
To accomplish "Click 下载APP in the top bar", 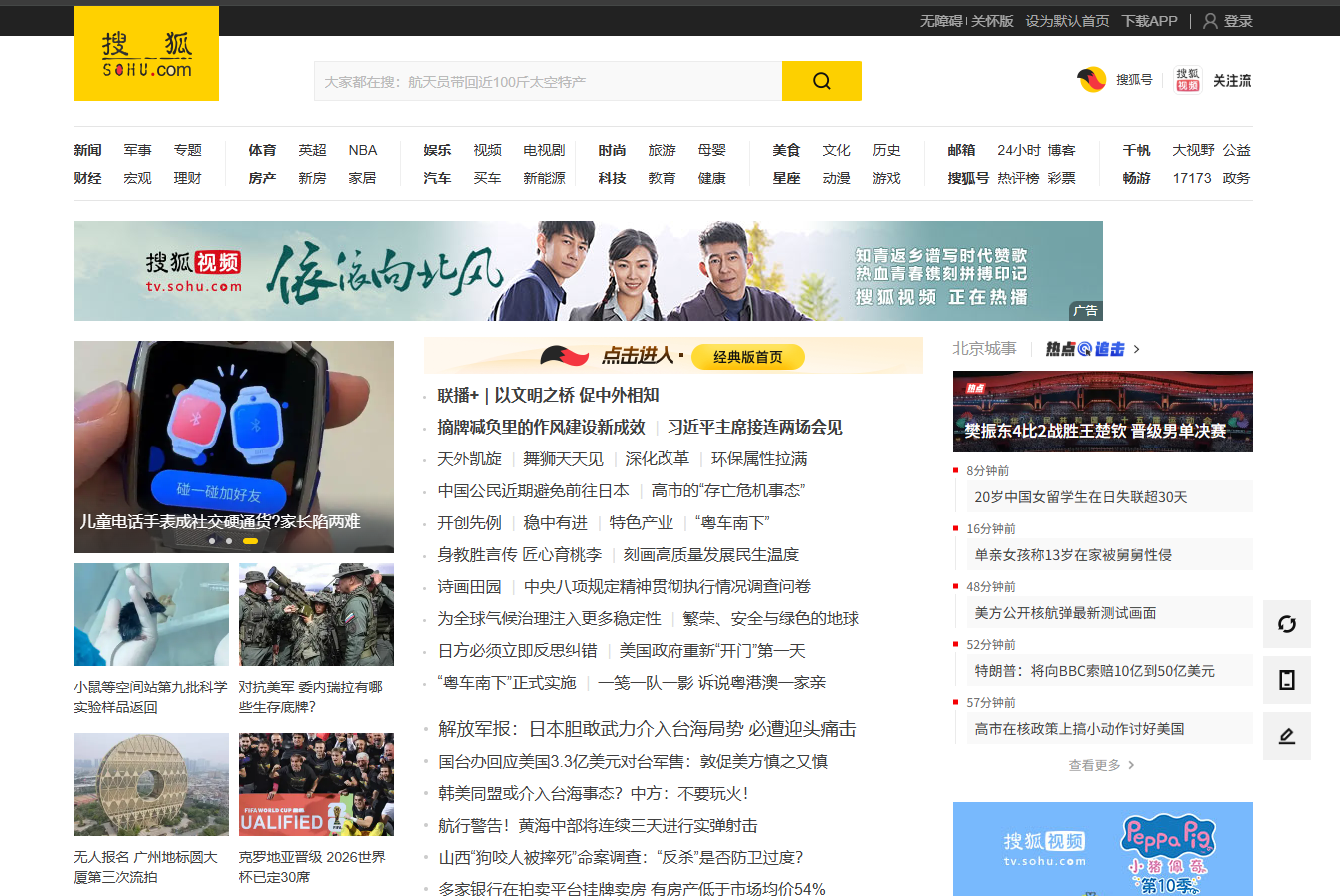I will point(1149,21).
